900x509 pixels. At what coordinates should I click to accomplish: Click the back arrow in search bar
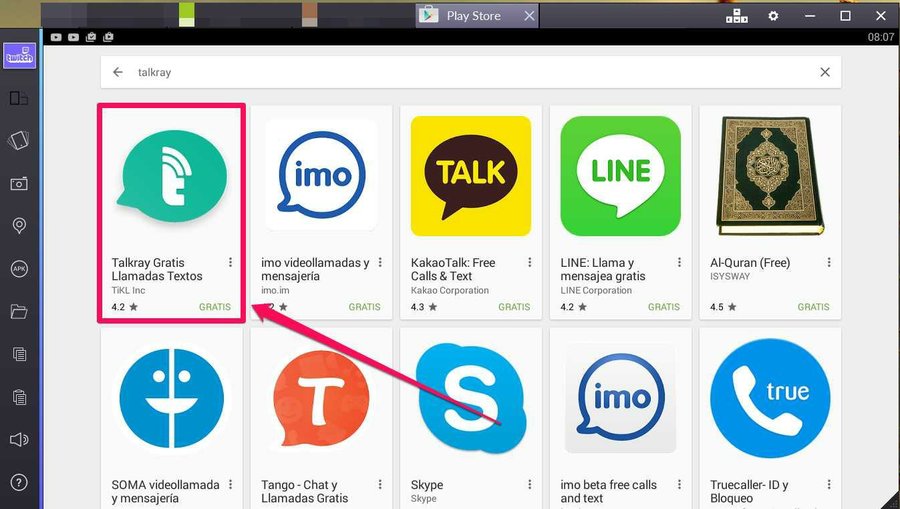(x=118, y=72)
